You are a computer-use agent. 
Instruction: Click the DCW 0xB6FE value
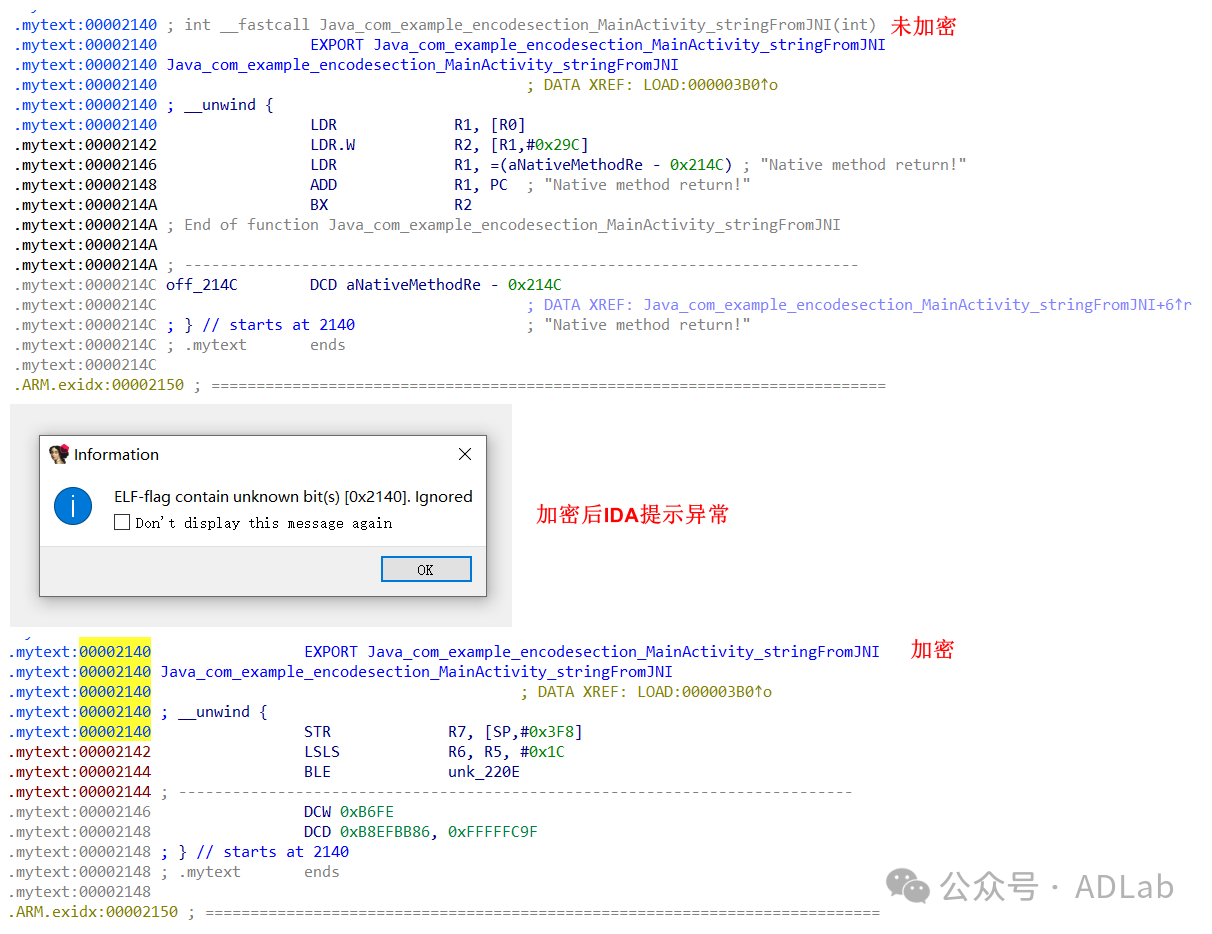tap(367, 812)
